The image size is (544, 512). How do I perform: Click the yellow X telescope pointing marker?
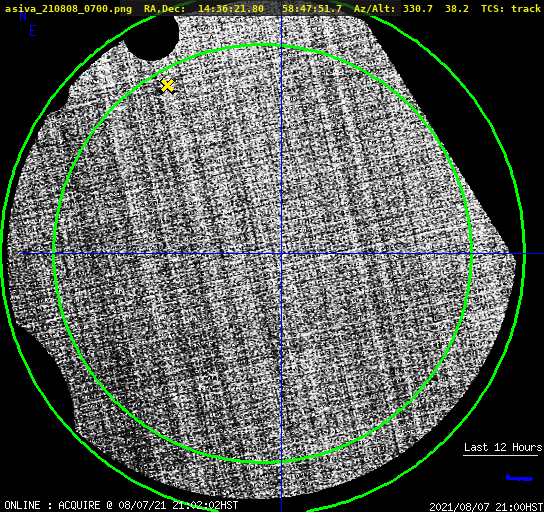pos(168,86)
